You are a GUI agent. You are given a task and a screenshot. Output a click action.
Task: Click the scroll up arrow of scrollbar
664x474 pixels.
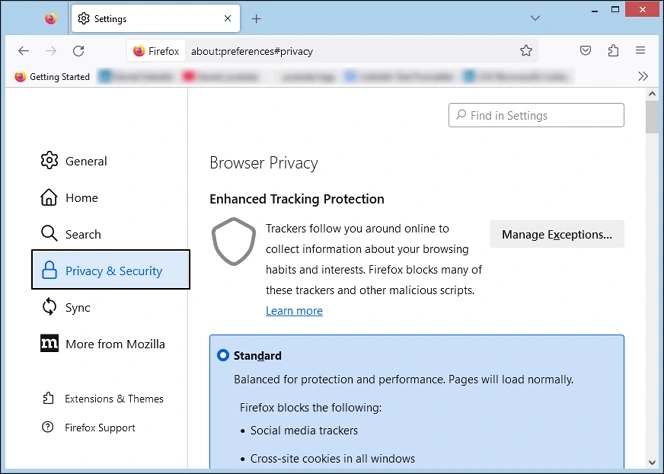click(652, 94)
